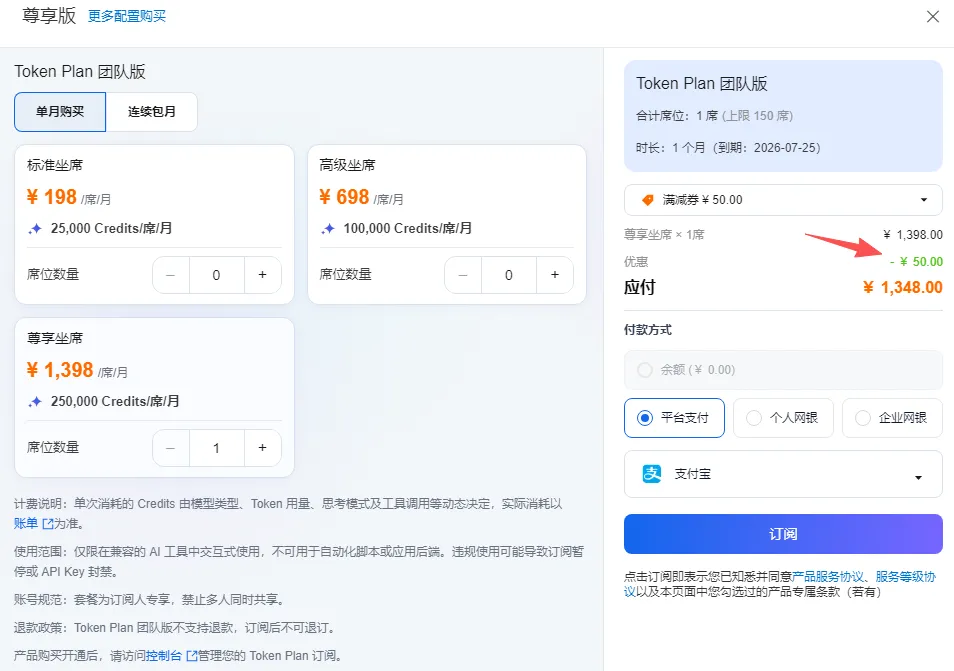Click the 尊享版 dialog title
This screenshot has height=671, width=954.
pyautogui.click(x=49, y=16)
